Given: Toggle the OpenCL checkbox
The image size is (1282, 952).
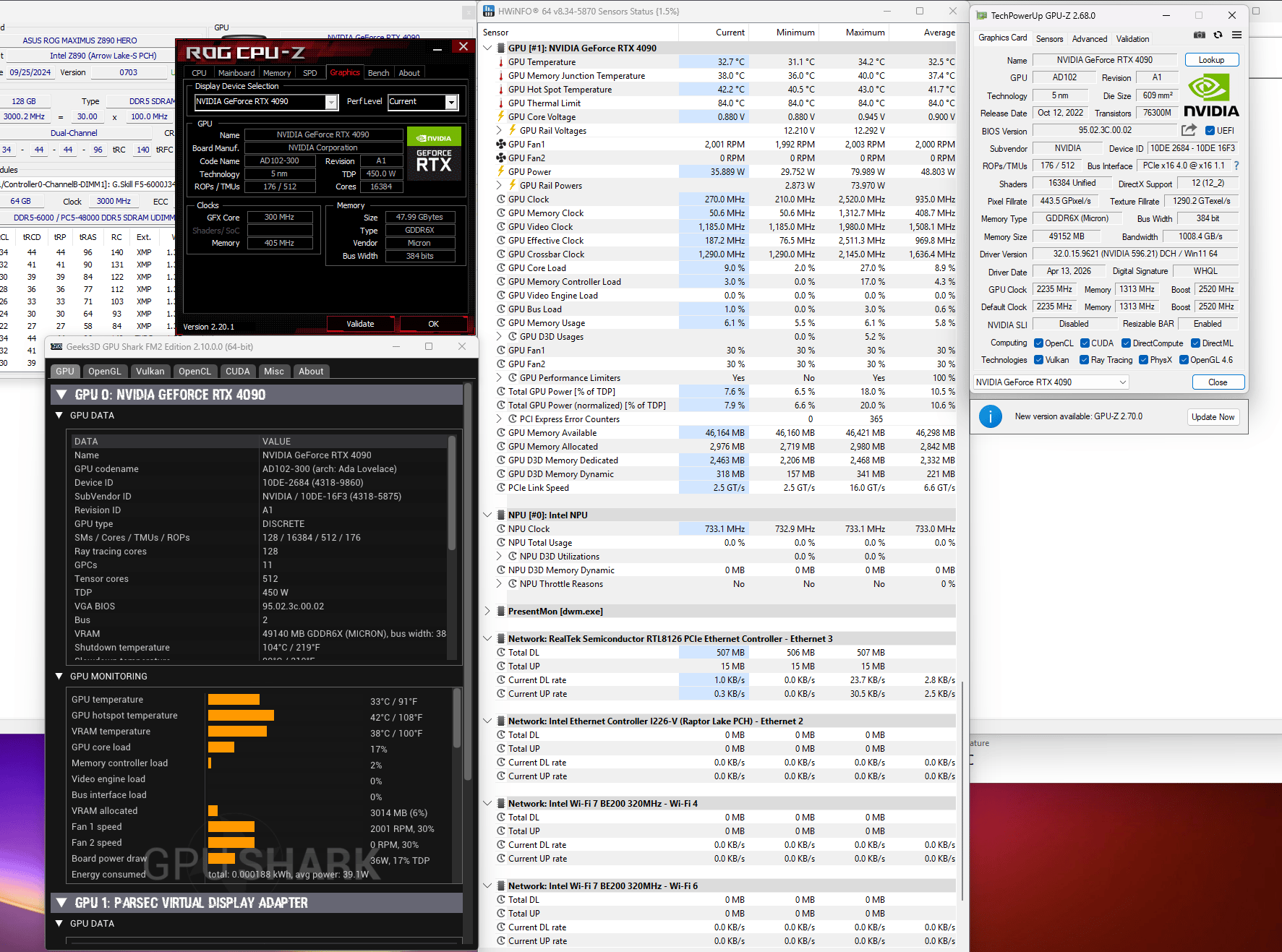Looking at the screenshot, I should pos(1038,343).
